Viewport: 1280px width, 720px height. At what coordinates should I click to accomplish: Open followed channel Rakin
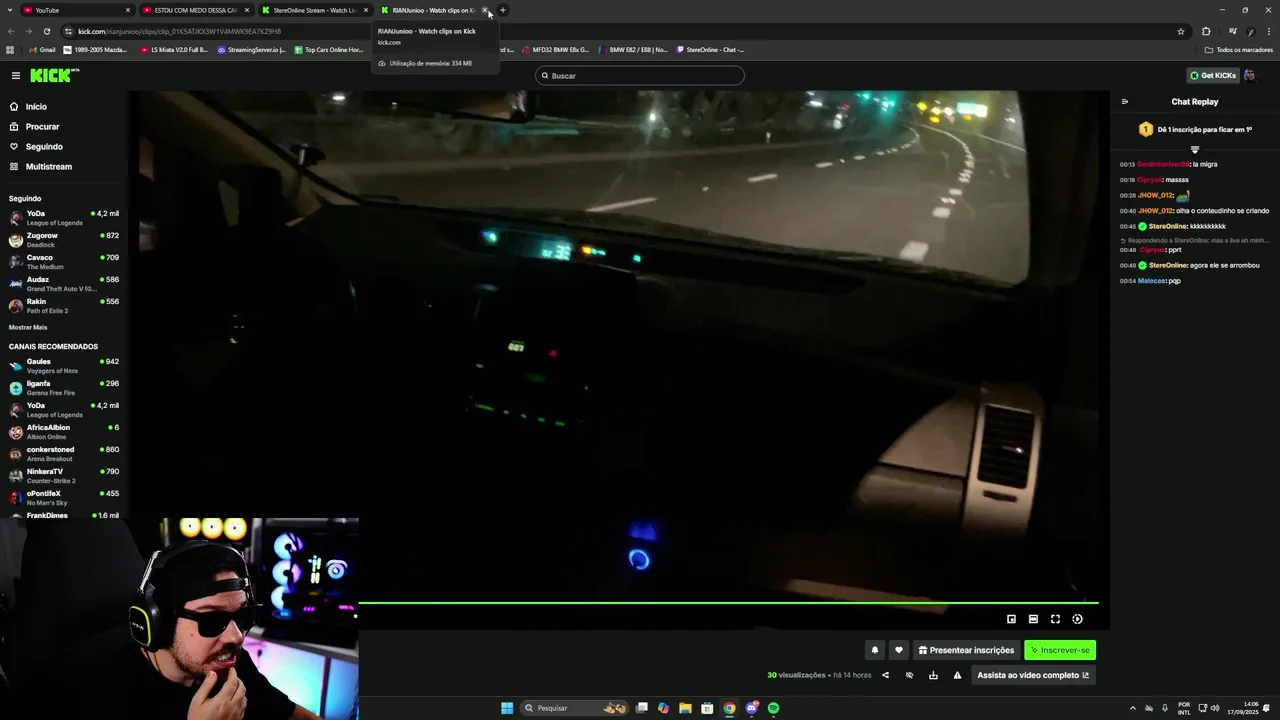point(64,306)
